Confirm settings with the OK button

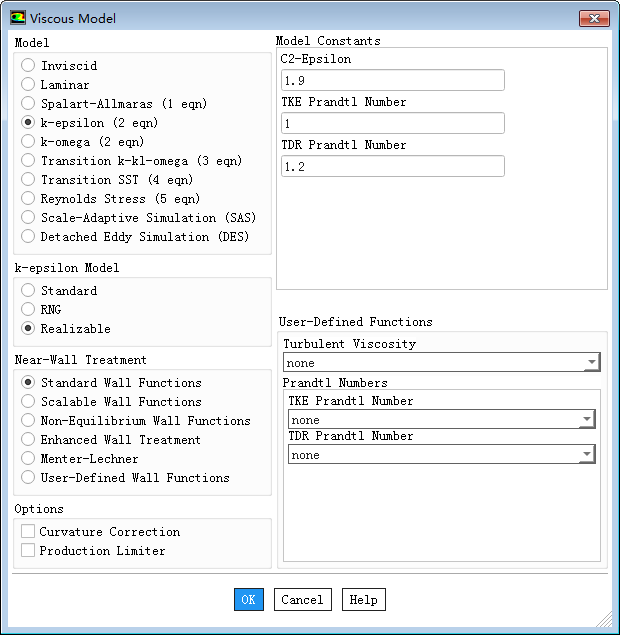[249, 599]
